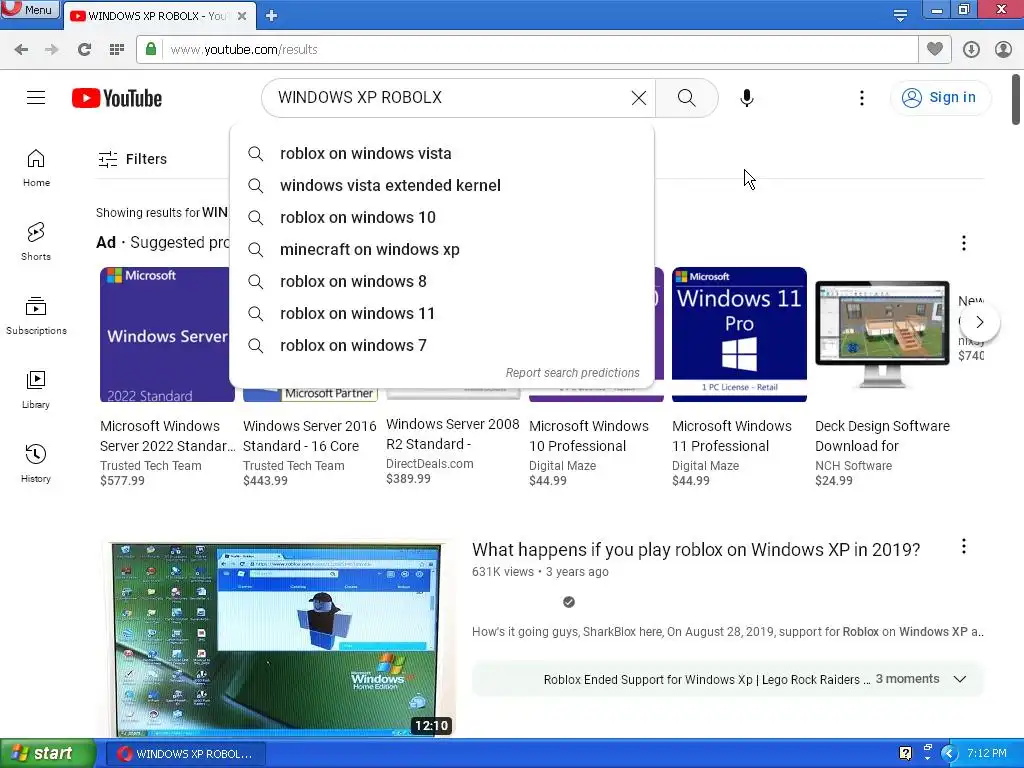Image resolution: width=1024 pixels, height=768 pixels.
Task: Click the $577.99 price text
Action: [122, 481]
